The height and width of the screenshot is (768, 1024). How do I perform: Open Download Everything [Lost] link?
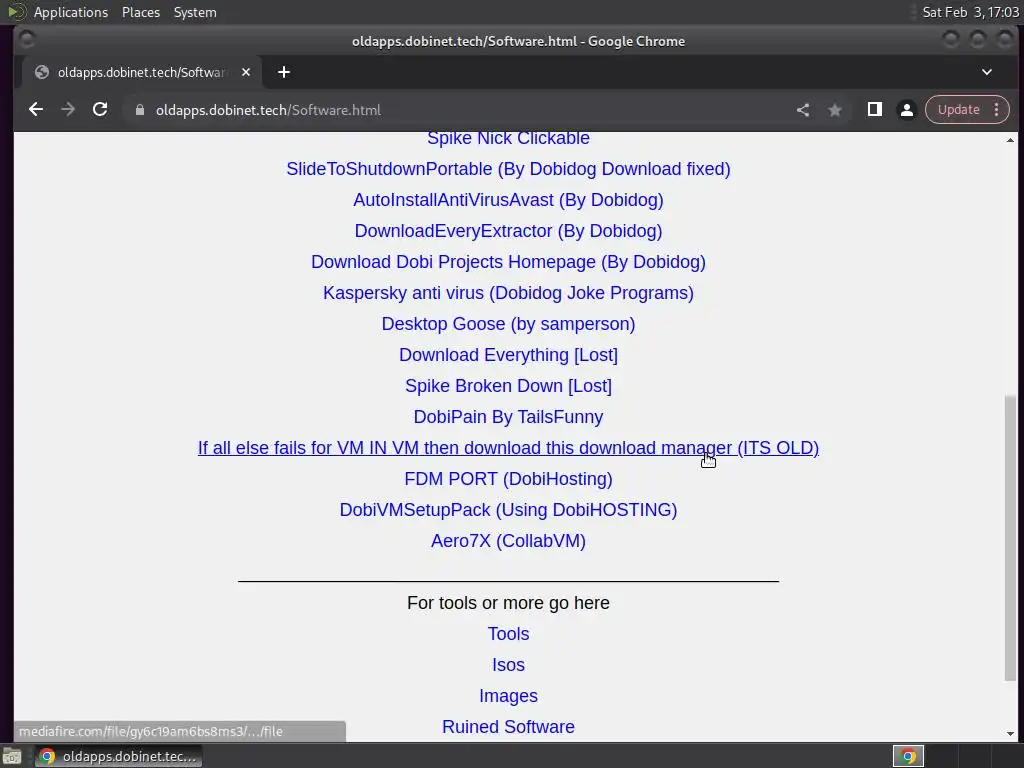tap(508, 355)
